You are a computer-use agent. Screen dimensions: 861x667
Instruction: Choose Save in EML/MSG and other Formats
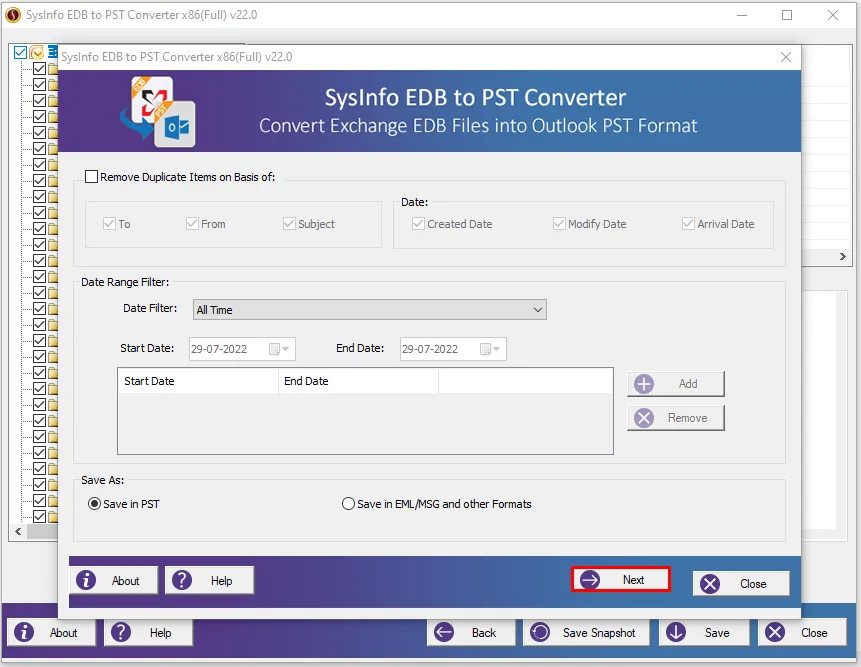click(349, 504)
